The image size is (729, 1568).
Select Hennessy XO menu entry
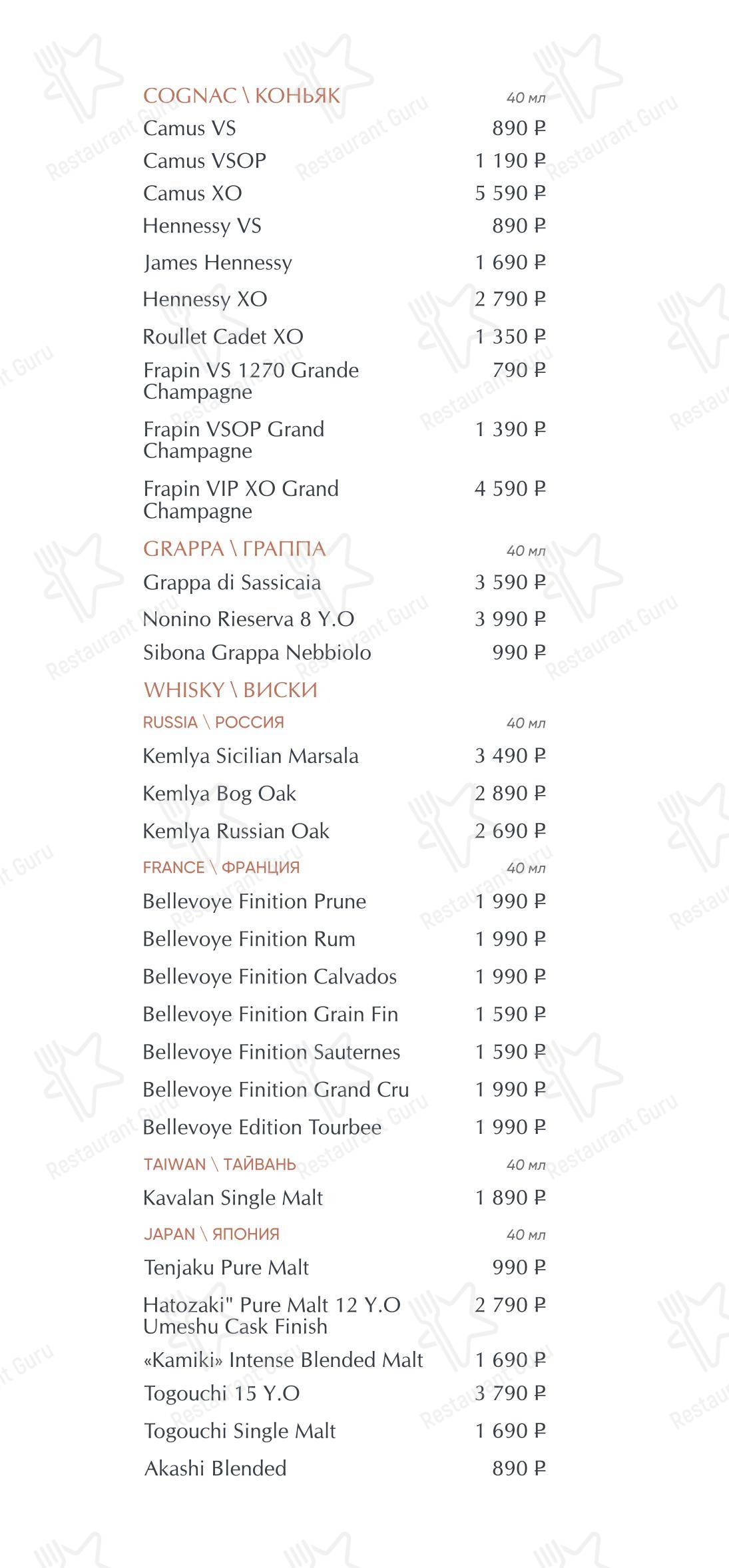[x=205, y=300]
